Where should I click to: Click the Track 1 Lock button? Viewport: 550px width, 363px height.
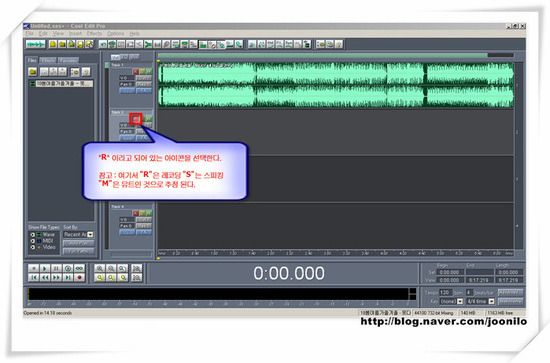pos(127,90)
